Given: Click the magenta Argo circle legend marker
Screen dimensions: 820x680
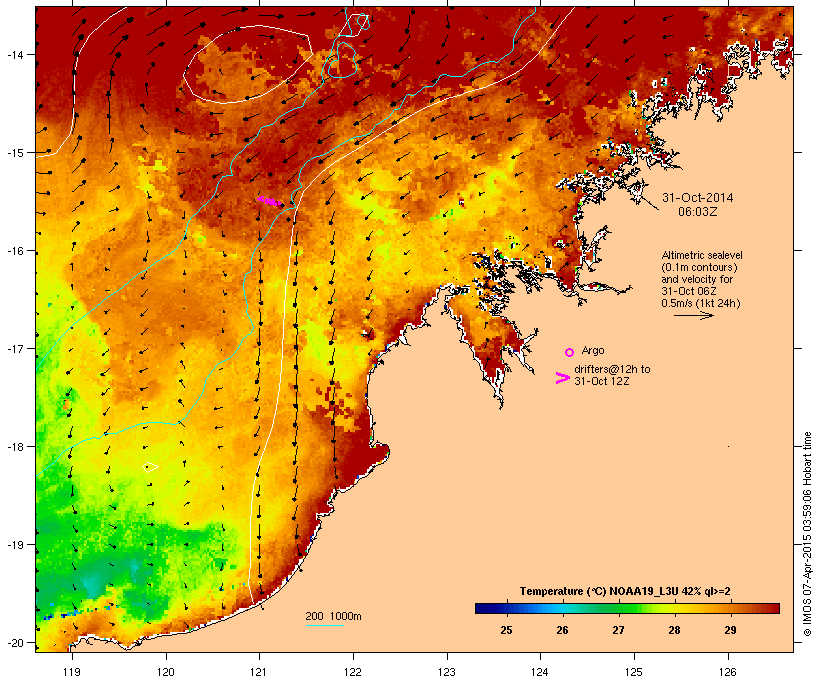Looking at the screenshot, I should tap(570, 353).
